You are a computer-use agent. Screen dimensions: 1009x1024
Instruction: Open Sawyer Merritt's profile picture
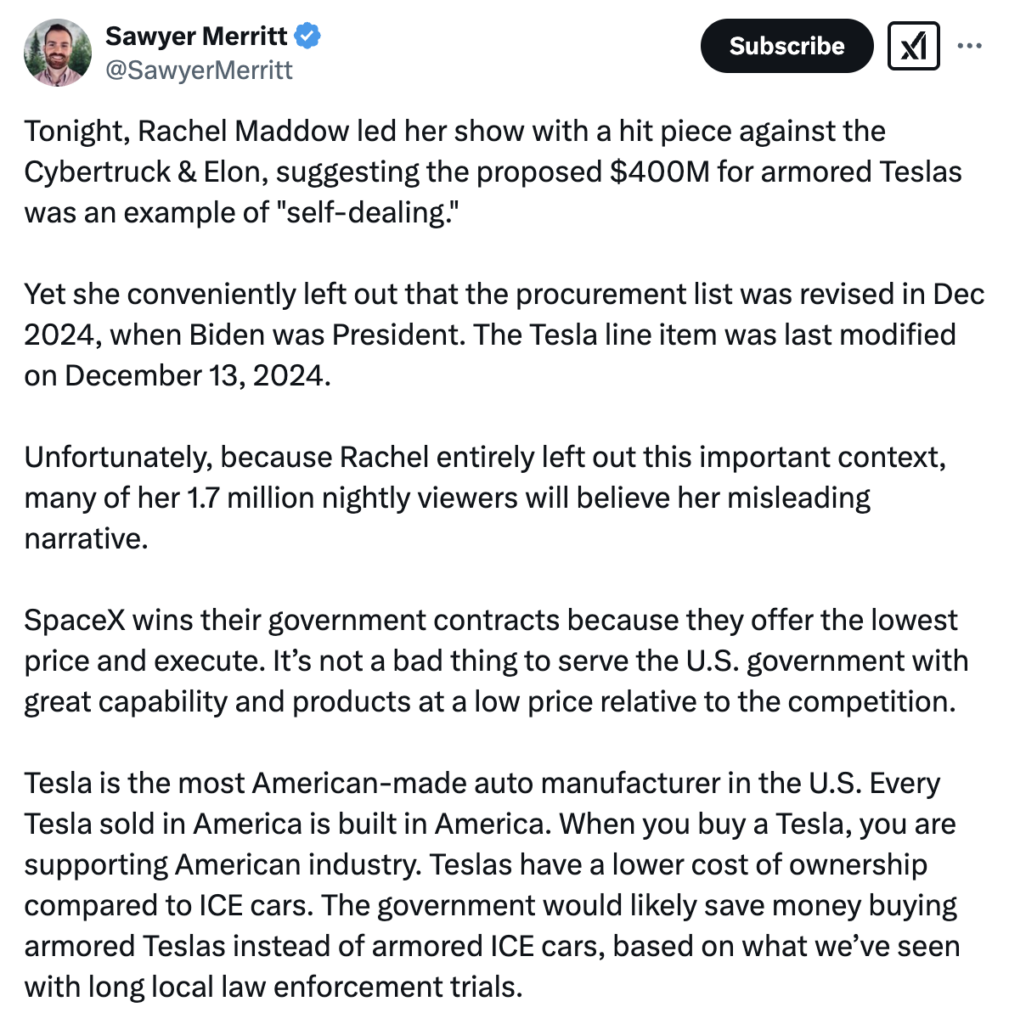(57, 52)
